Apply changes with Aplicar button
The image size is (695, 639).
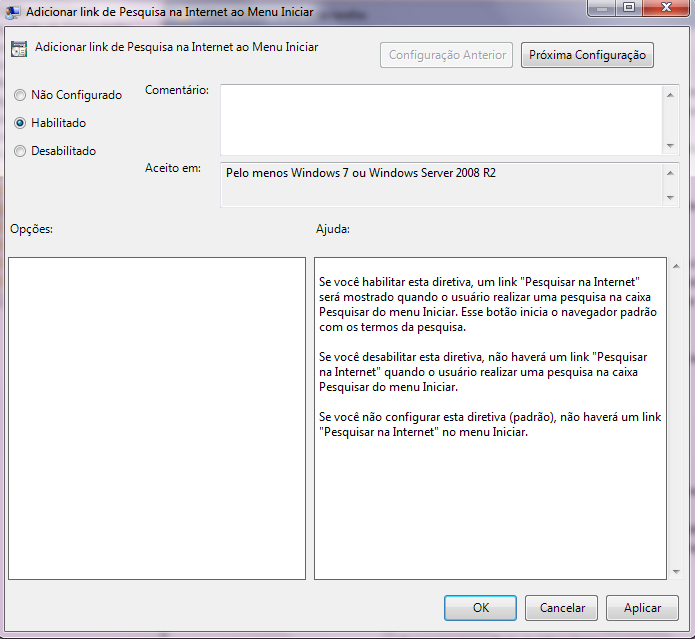642,608
